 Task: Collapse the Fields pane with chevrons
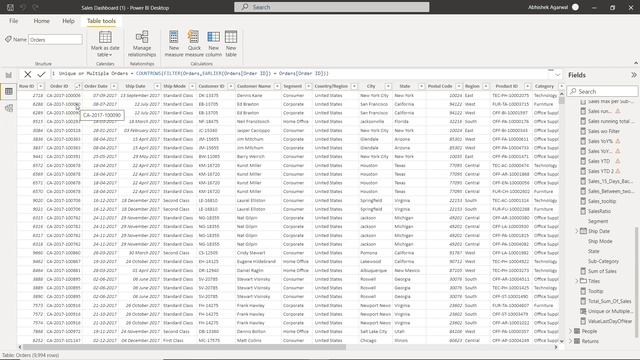pos(633,75)
